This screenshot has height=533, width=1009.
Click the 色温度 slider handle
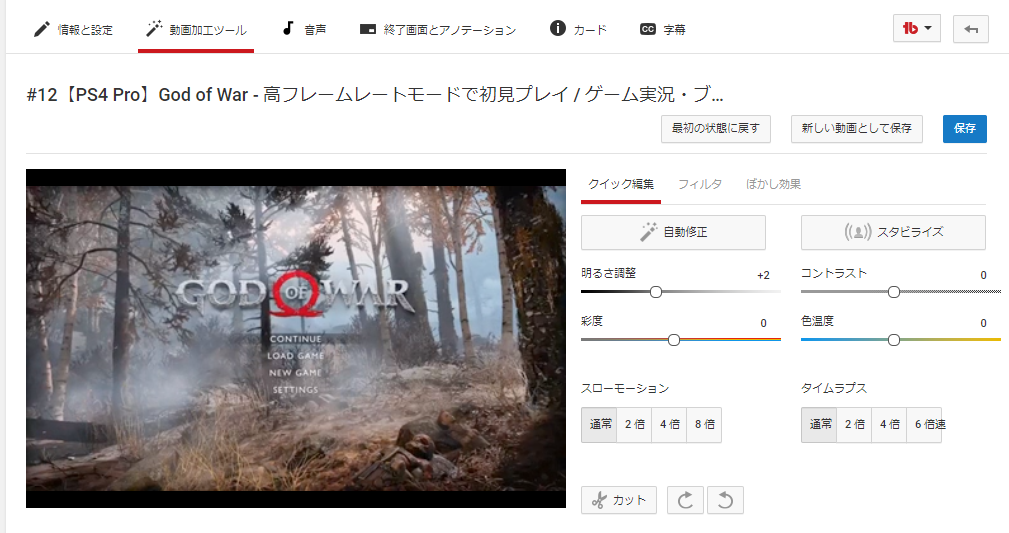click(894, 340)
